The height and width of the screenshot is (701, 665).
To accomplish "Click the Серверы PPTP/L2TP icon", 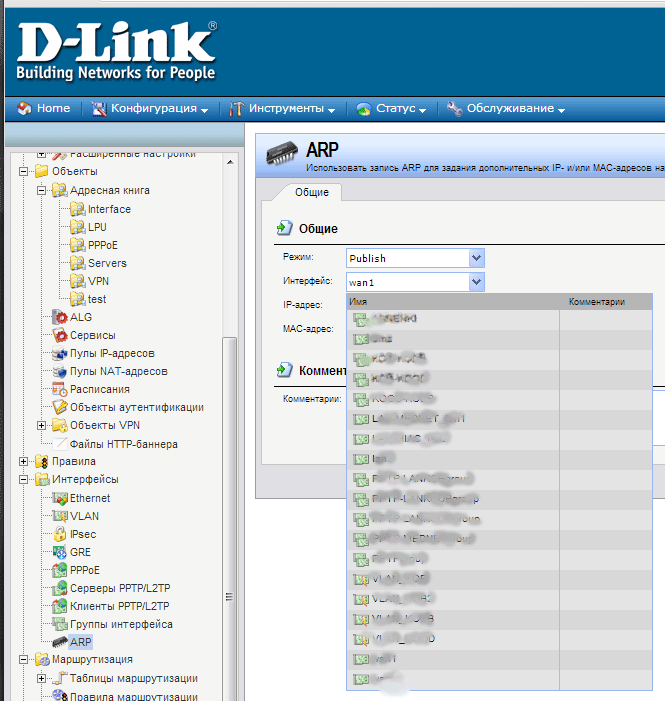I will (59, 588).
